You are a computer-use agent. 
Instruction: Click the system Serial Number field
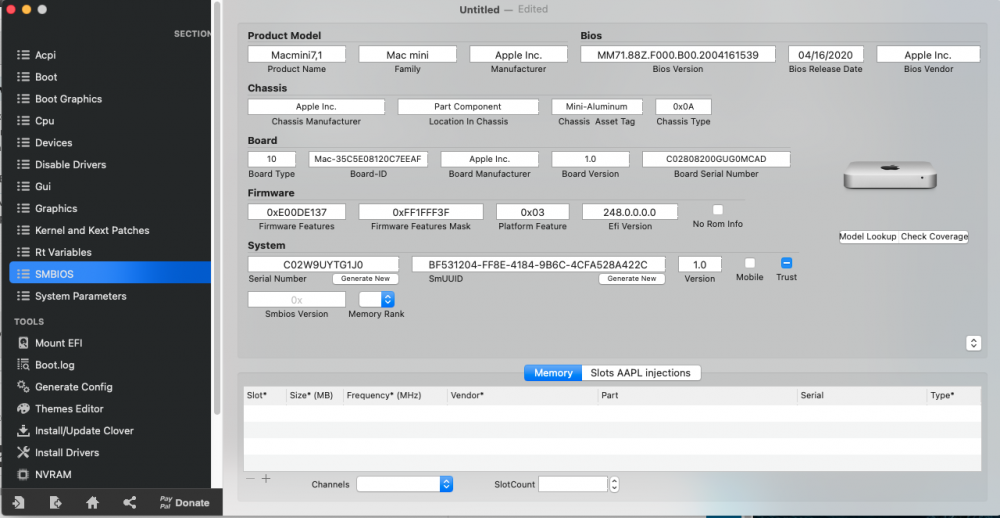[x=323, y=264]
